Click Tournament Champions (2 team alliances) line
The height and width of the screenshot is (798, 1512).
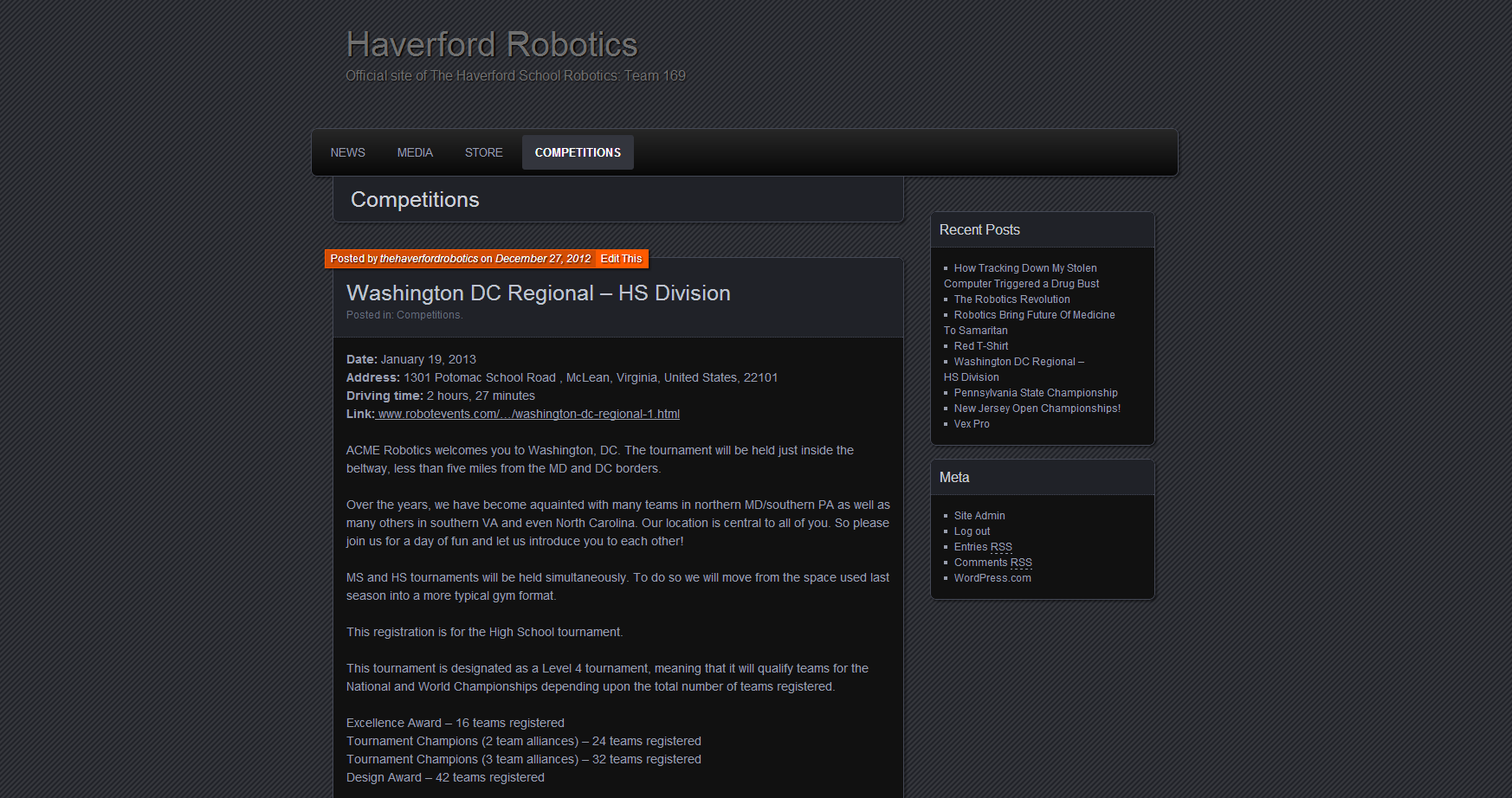[524, 741]
